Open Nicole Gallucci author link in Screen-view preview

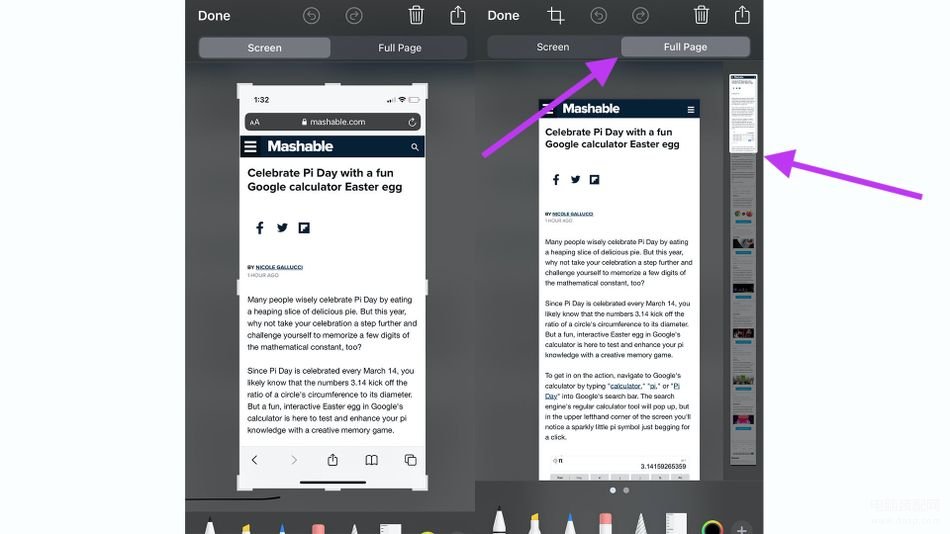[279, 267]
